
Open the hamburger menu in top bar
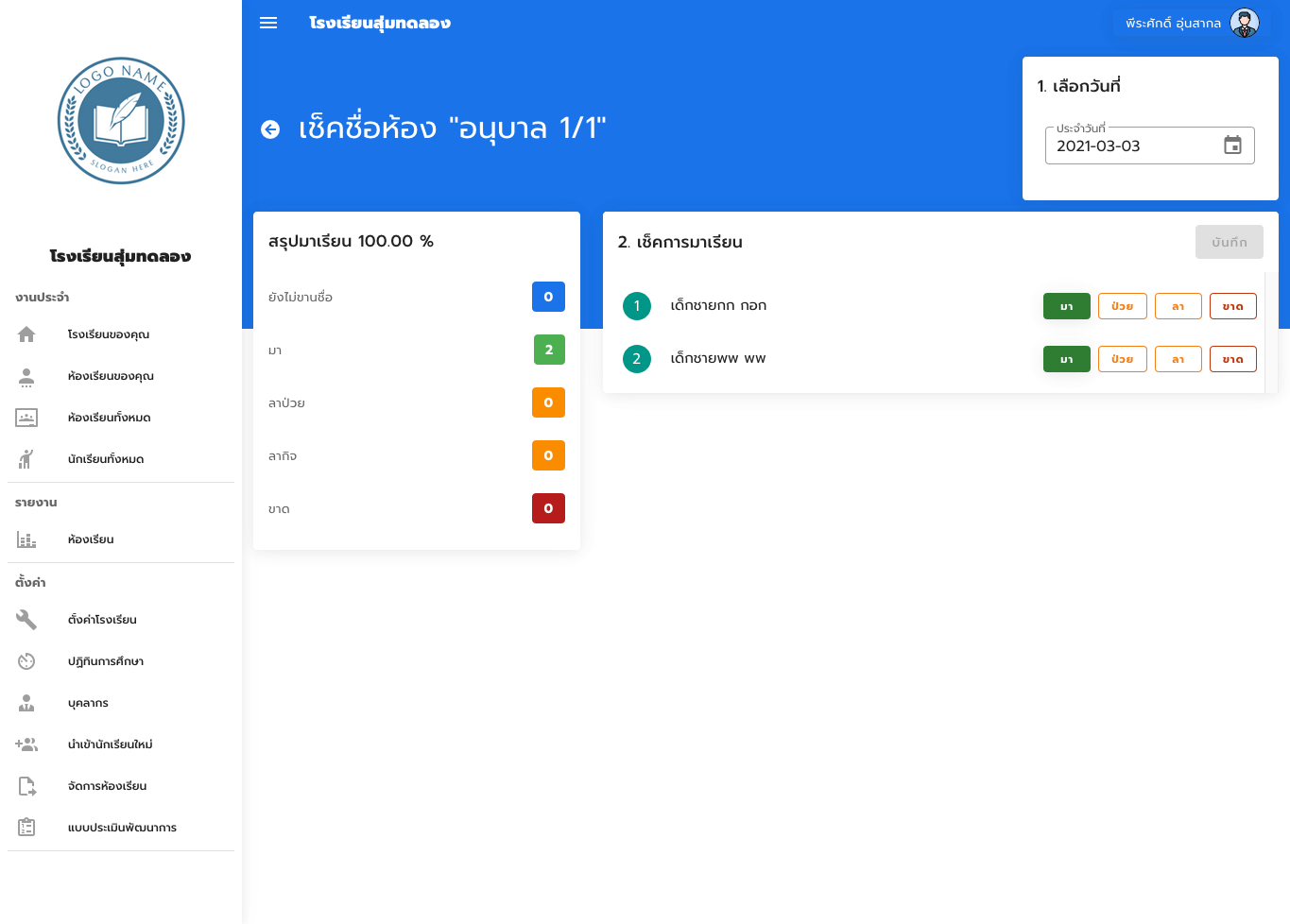click(x=268, y=23)
